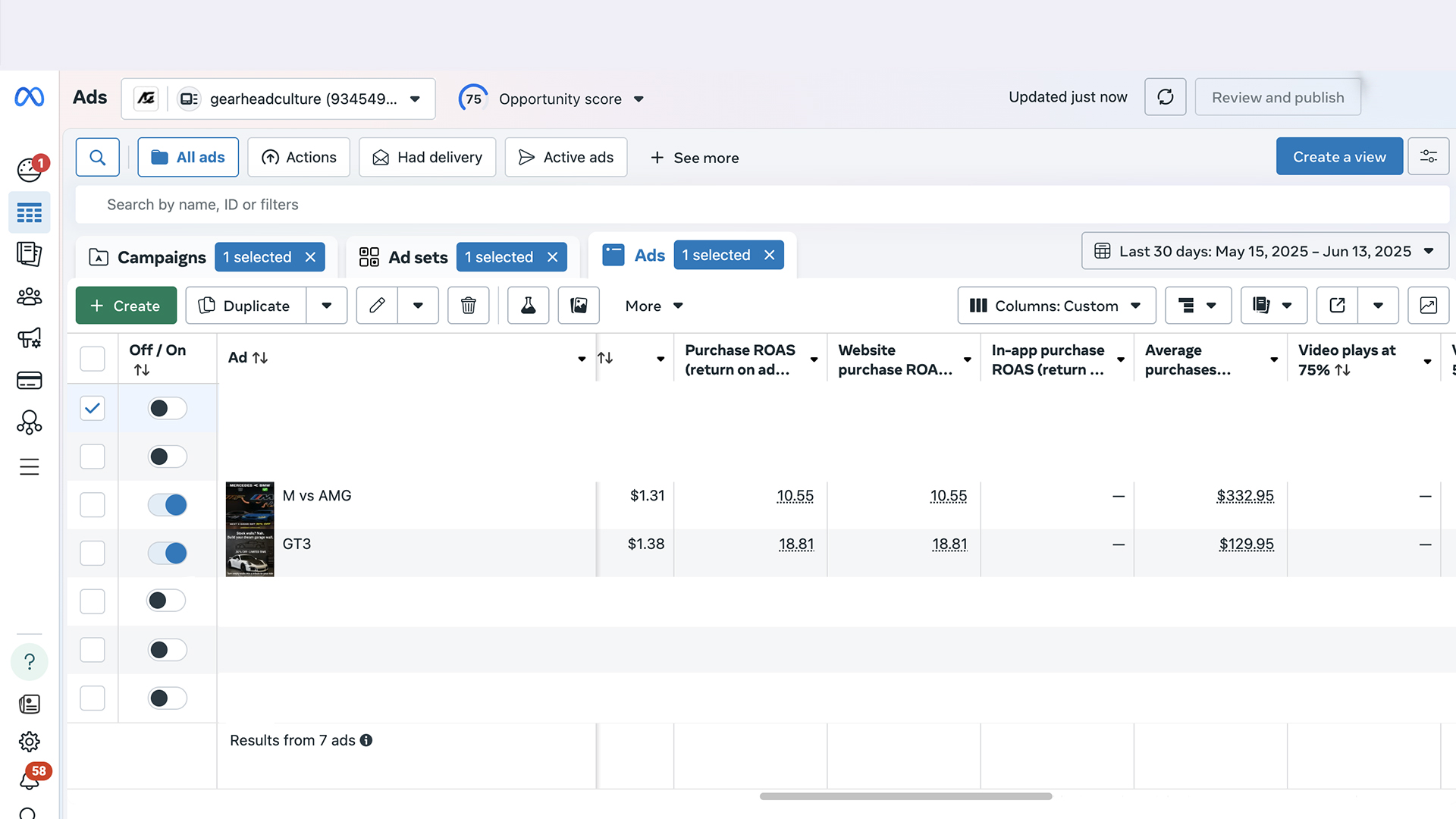This screenshot has height=819, width=1456.
Task: Click the Create a view button
Action: (1338, 156)
